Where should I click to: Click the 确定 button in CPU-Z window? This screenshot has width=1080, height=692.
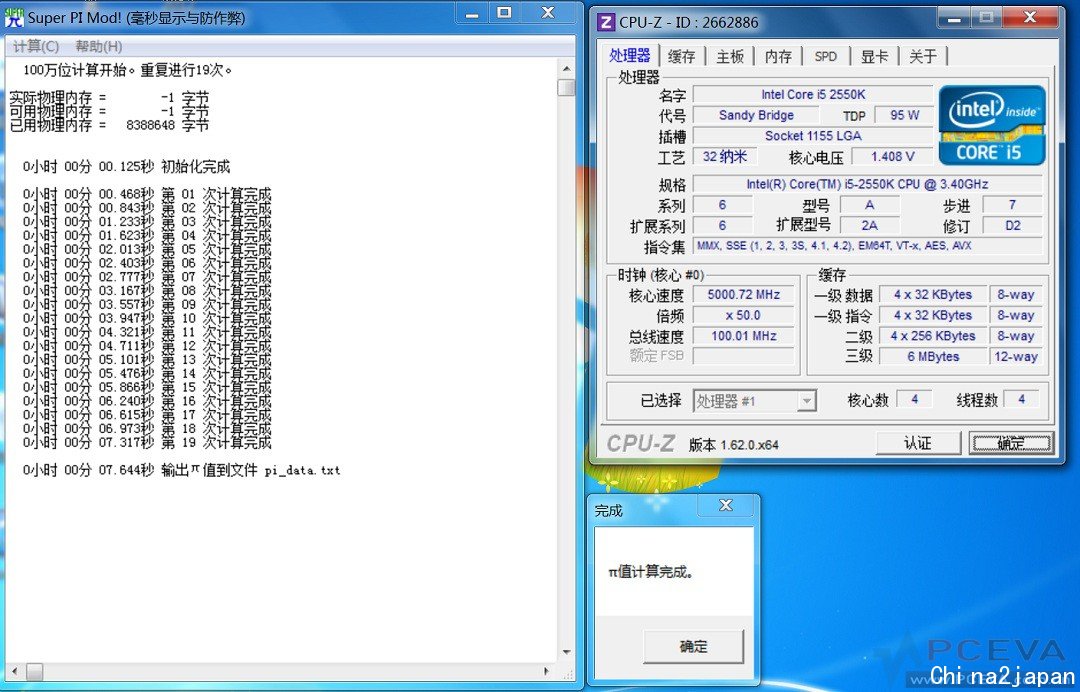(1010, 443)
